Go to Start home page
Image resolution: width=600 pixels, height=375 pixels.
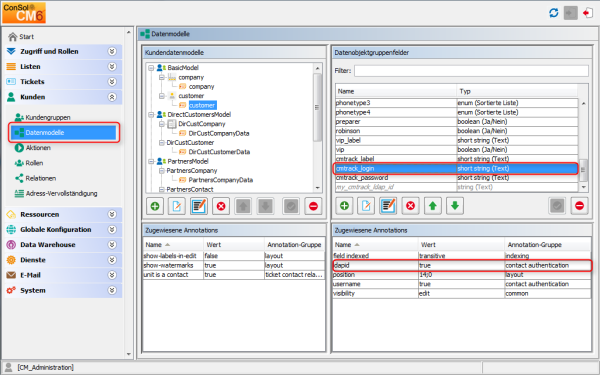pyautogui.click(x=21, y=37)
